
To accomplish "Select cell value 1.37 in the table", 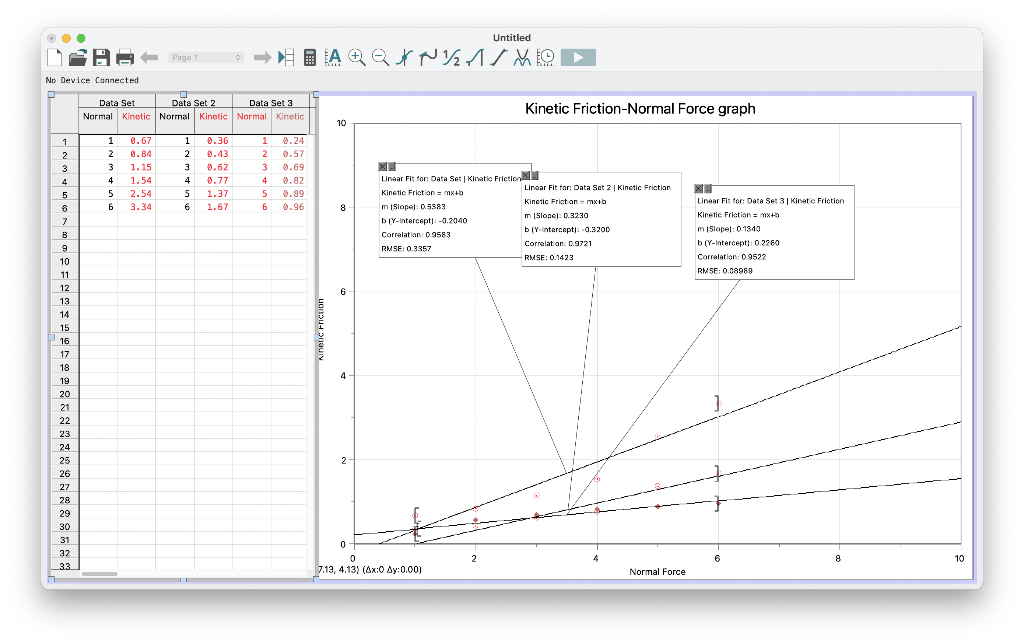I will pos(217,194).
